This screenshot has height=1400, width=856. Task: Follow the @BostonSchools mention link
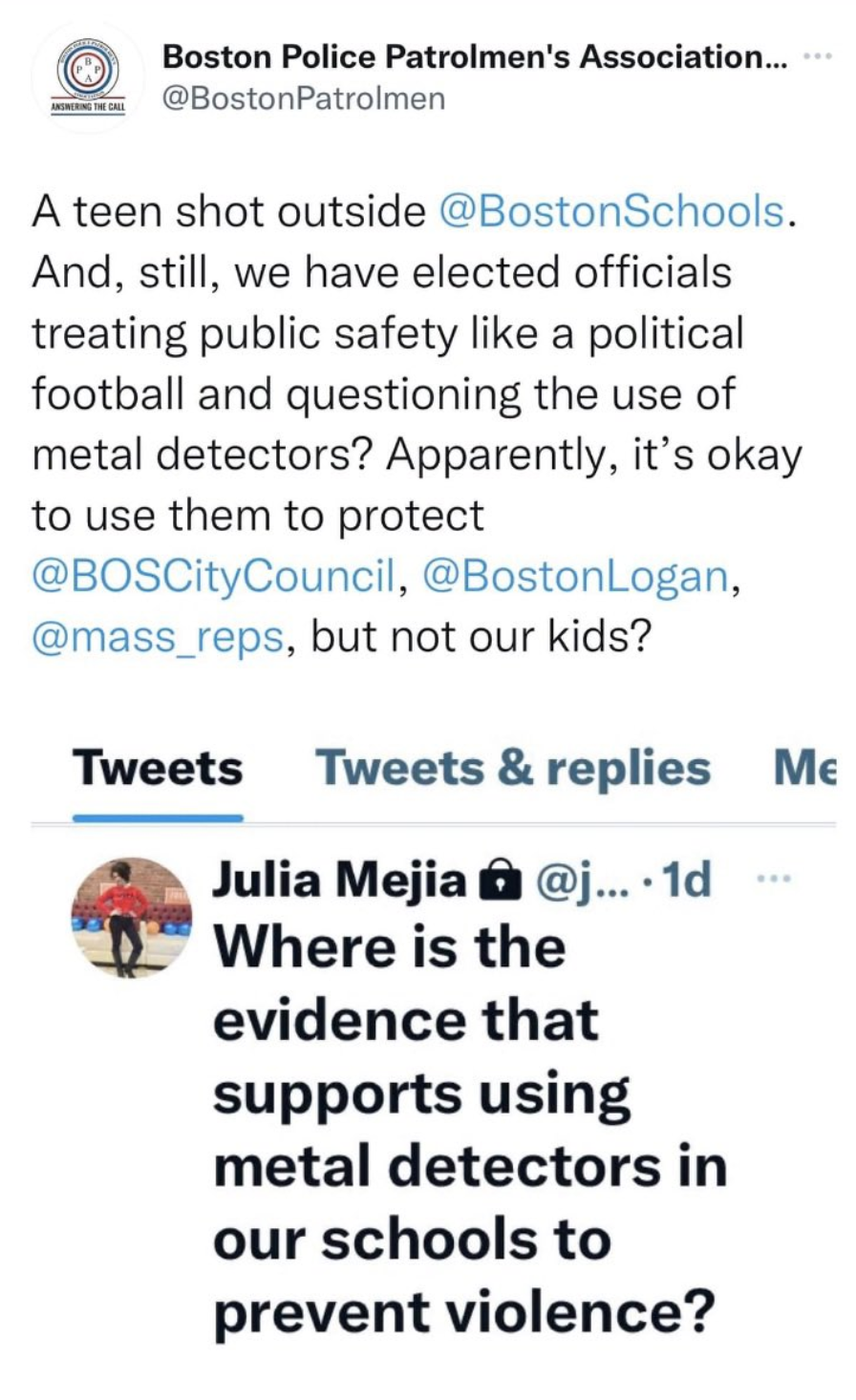[x=611, y=211]
